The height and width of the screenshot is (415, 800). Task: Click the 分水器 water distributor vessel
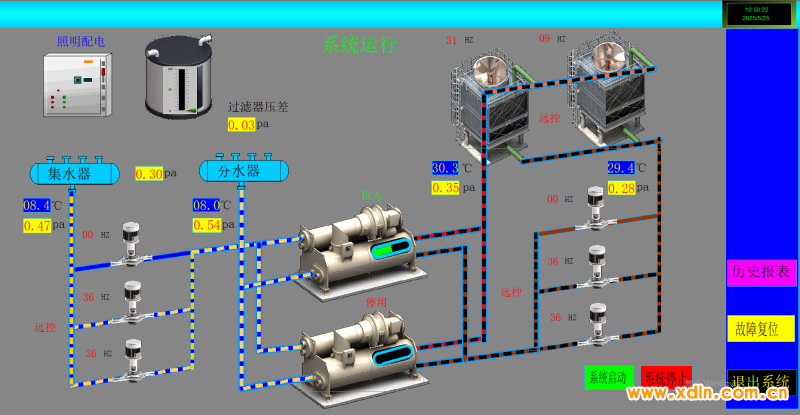pyautogui.click(x=239, y=171)
